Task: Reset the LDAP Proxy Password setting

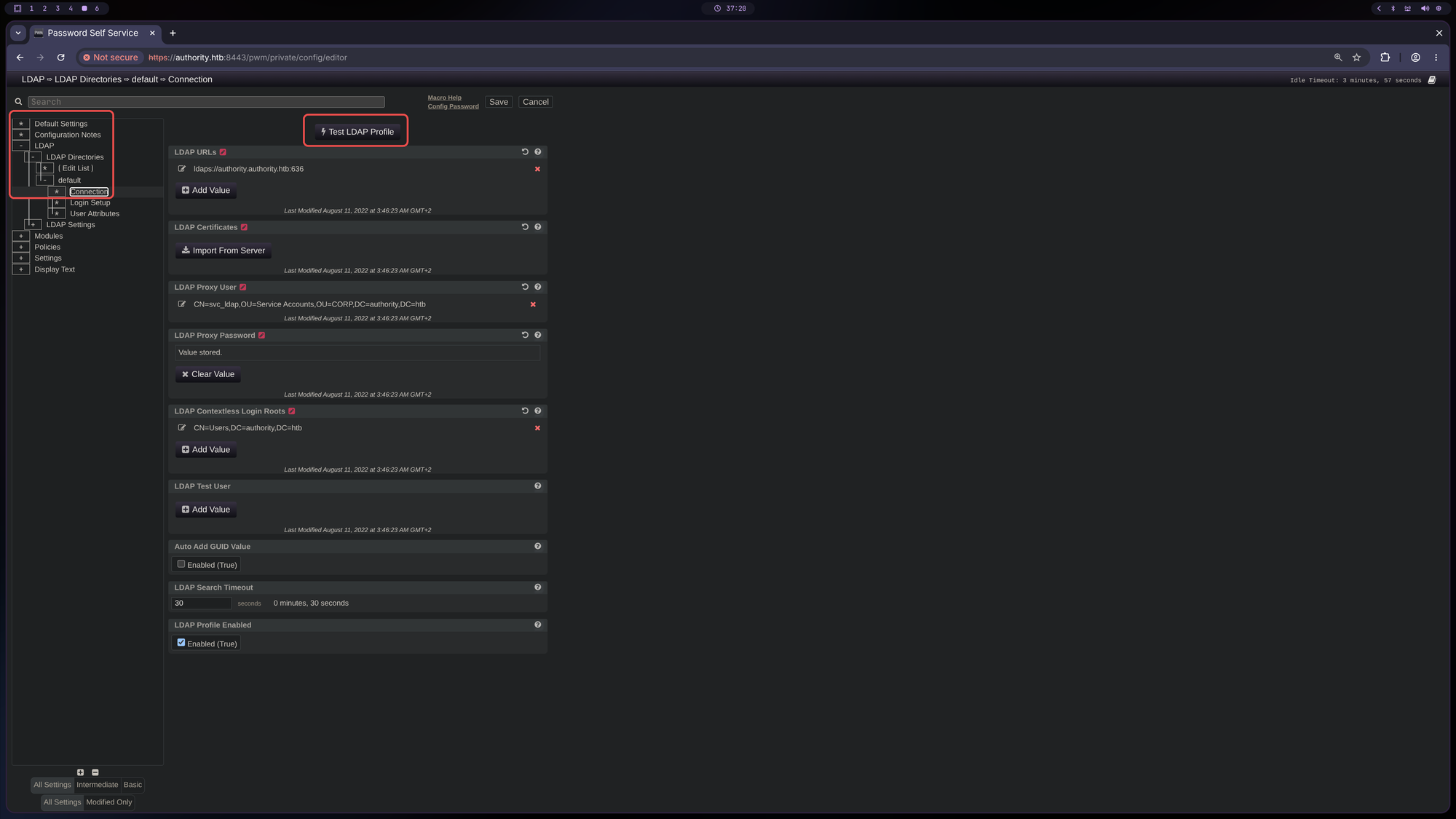Action: tap(525, 335)
